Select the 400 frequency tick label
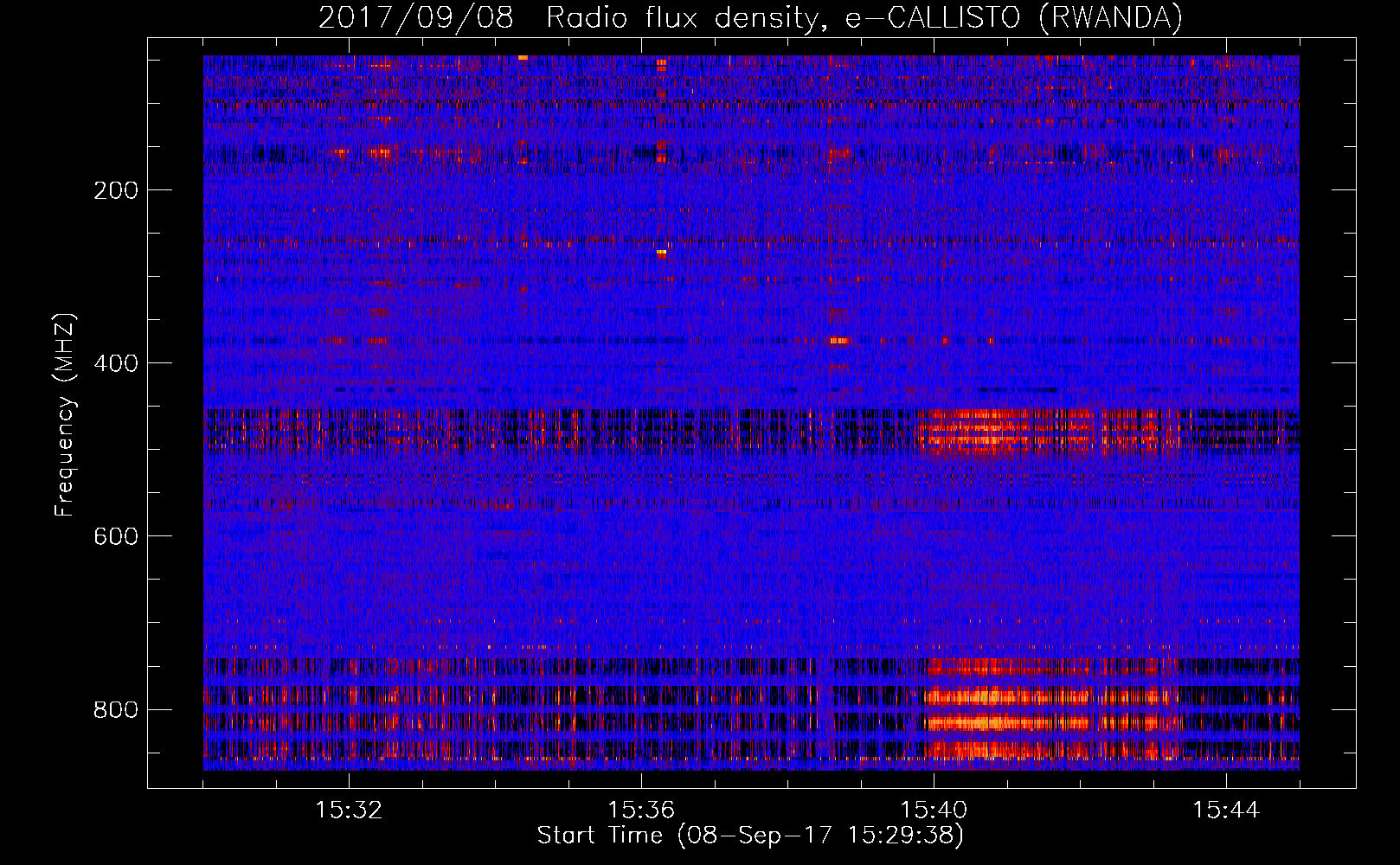Viewport: 1400px width, 865px height. click(115, 363)
